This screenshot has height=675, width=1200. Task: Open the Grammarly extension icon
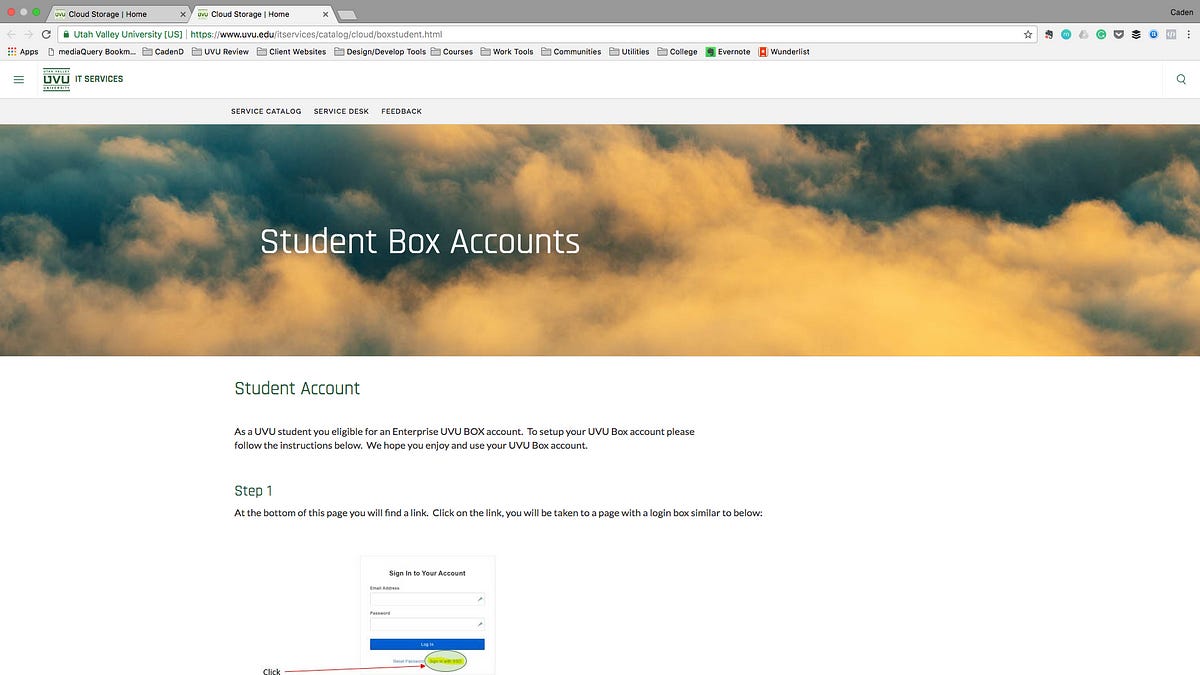1101,34
